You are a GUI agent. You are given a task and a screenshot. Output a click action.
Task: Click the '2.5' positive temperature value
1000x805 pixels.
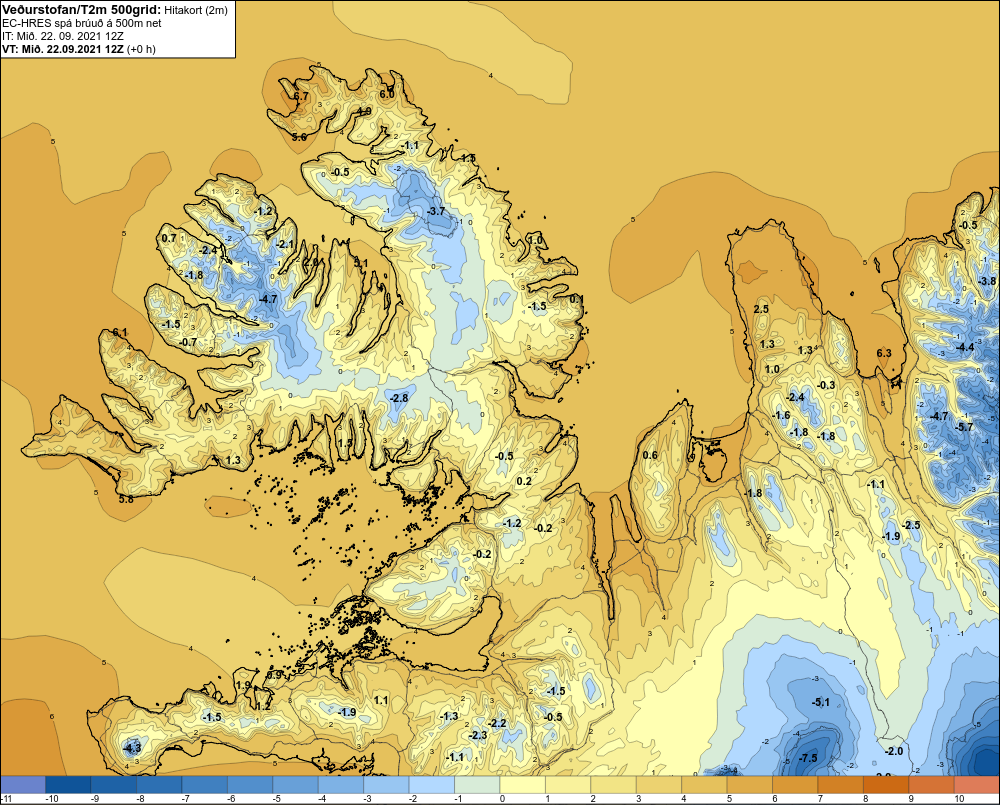click(761, 309)
